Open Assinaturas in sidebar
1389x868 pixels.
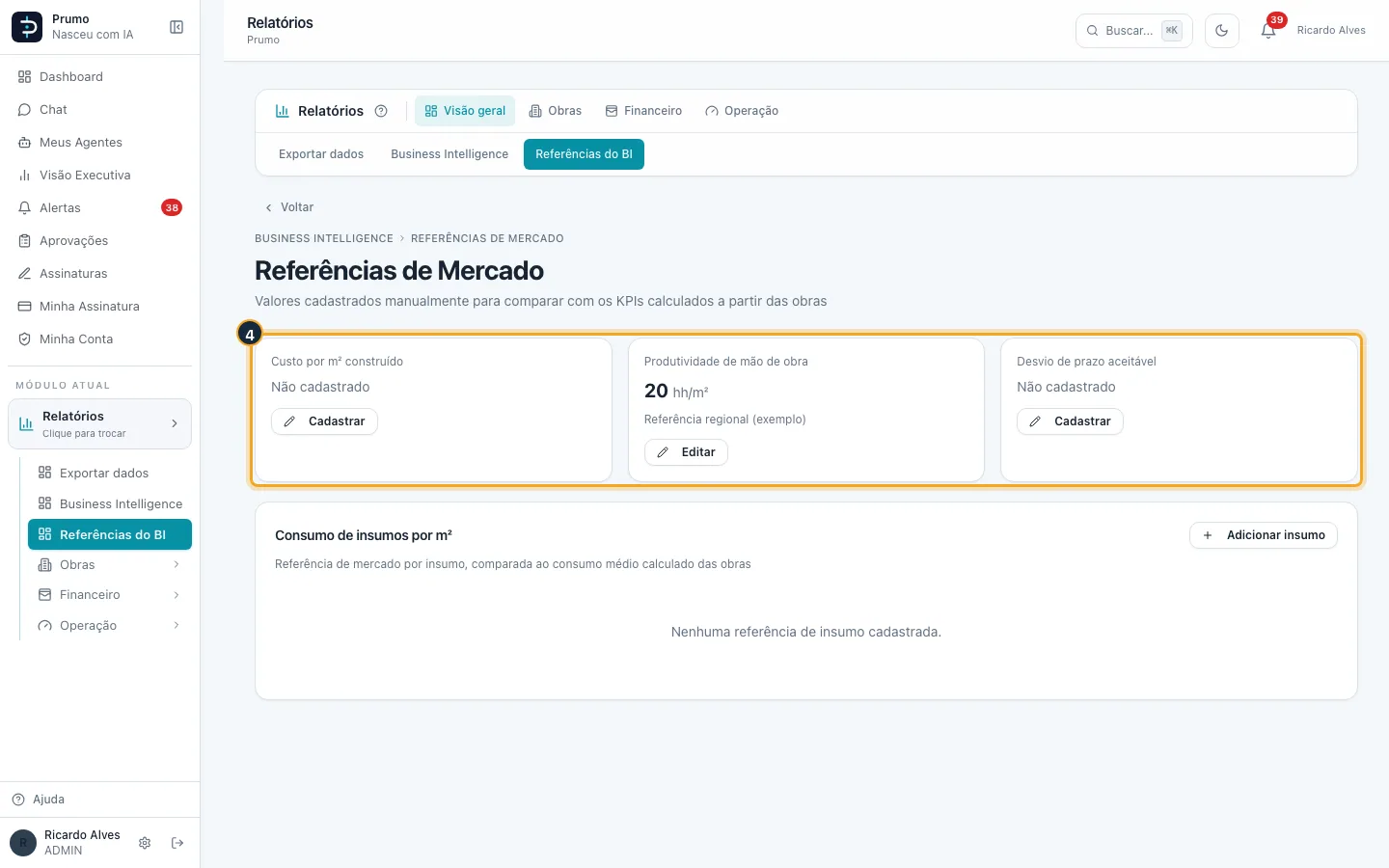pos(100,274)
